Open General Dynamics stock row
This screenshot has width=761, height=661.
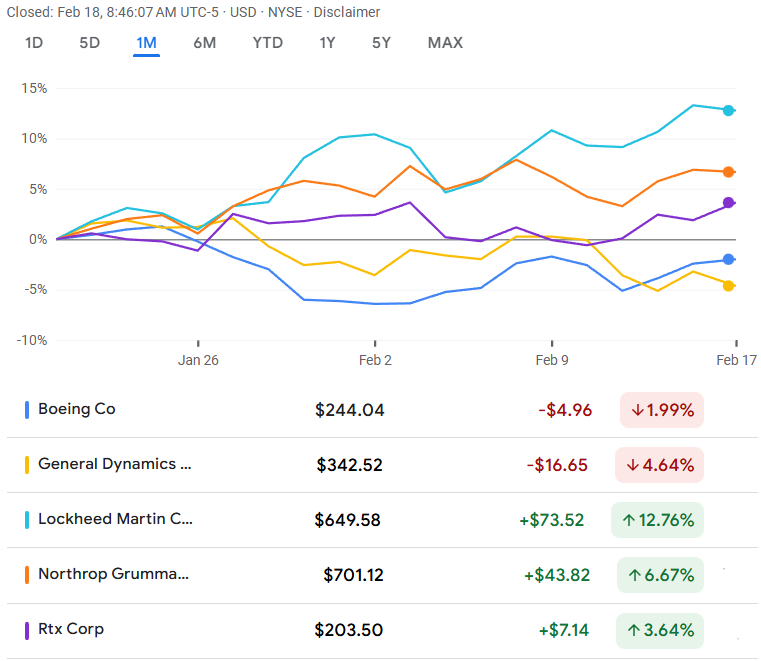(x=382, y=465)
